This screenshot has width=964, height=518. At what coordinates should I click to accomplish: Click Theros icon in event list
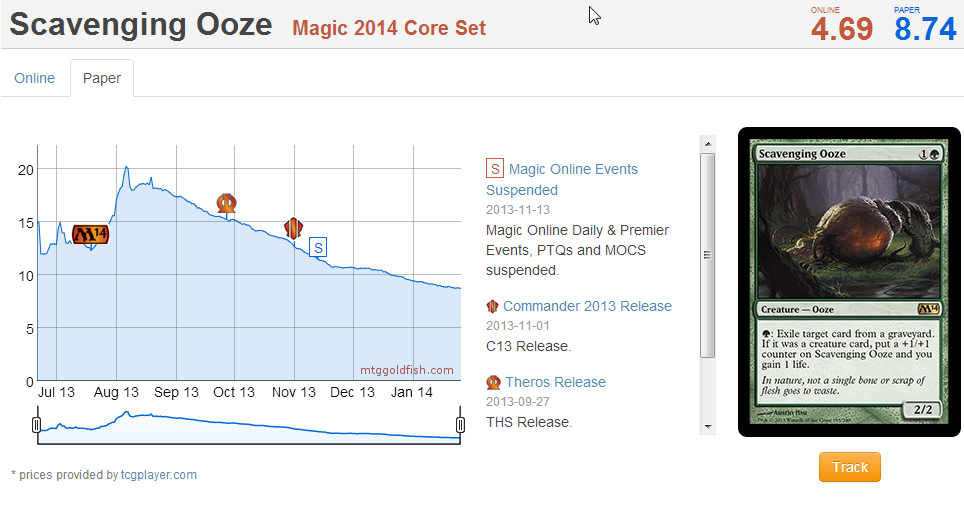493,382
